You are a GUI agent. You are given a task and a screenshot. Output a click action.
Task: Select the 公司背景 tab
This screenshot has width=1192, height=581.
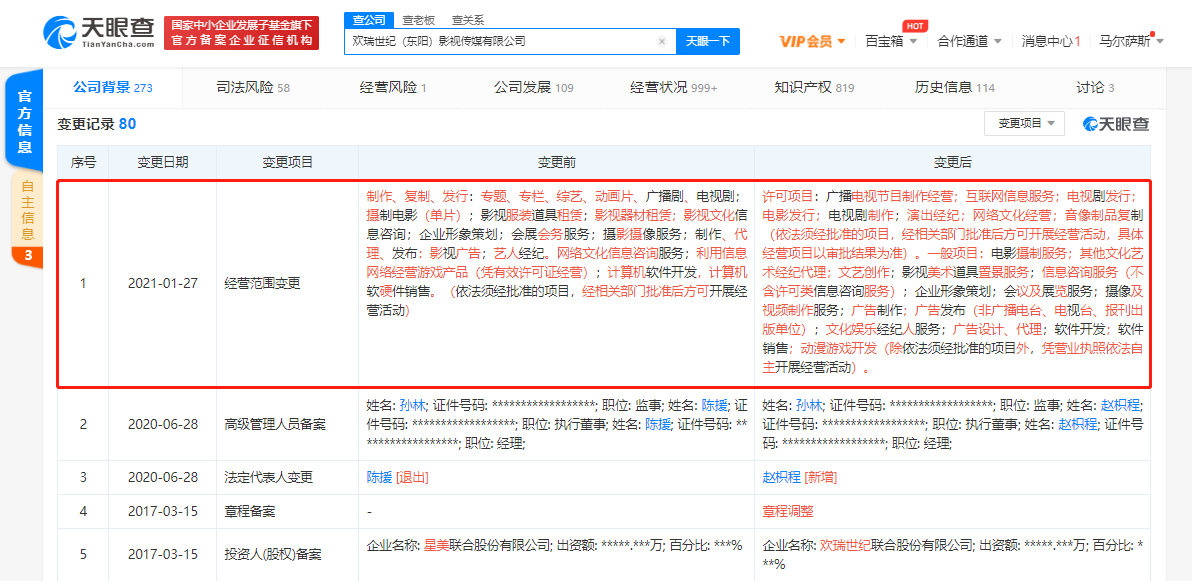point(113,87)
